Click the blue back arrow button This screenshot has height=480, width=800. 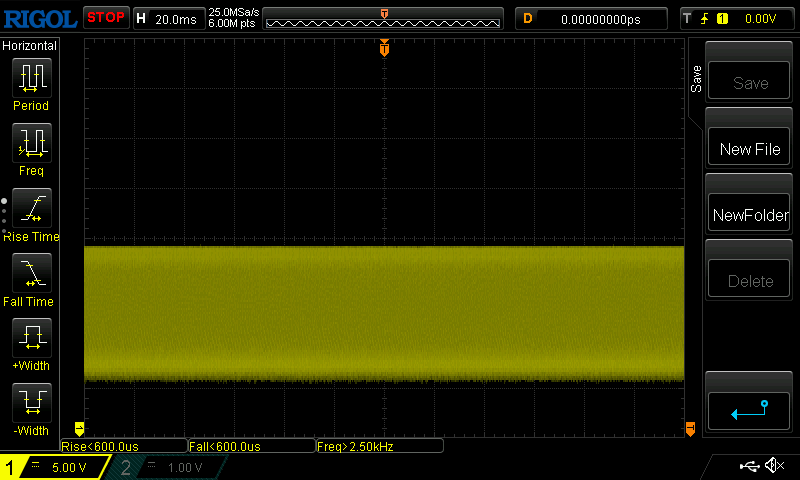point(749,411)
